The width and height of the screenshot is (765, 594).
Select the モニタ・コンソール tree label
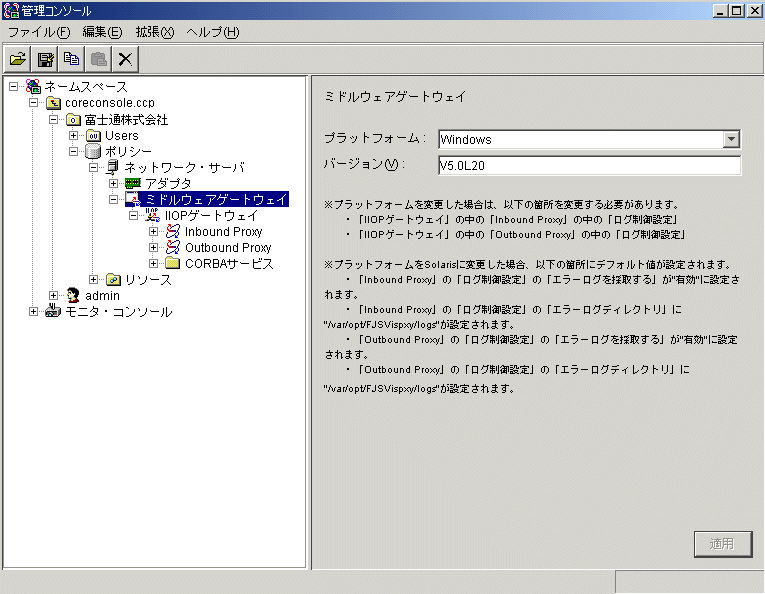pos(118,312)
